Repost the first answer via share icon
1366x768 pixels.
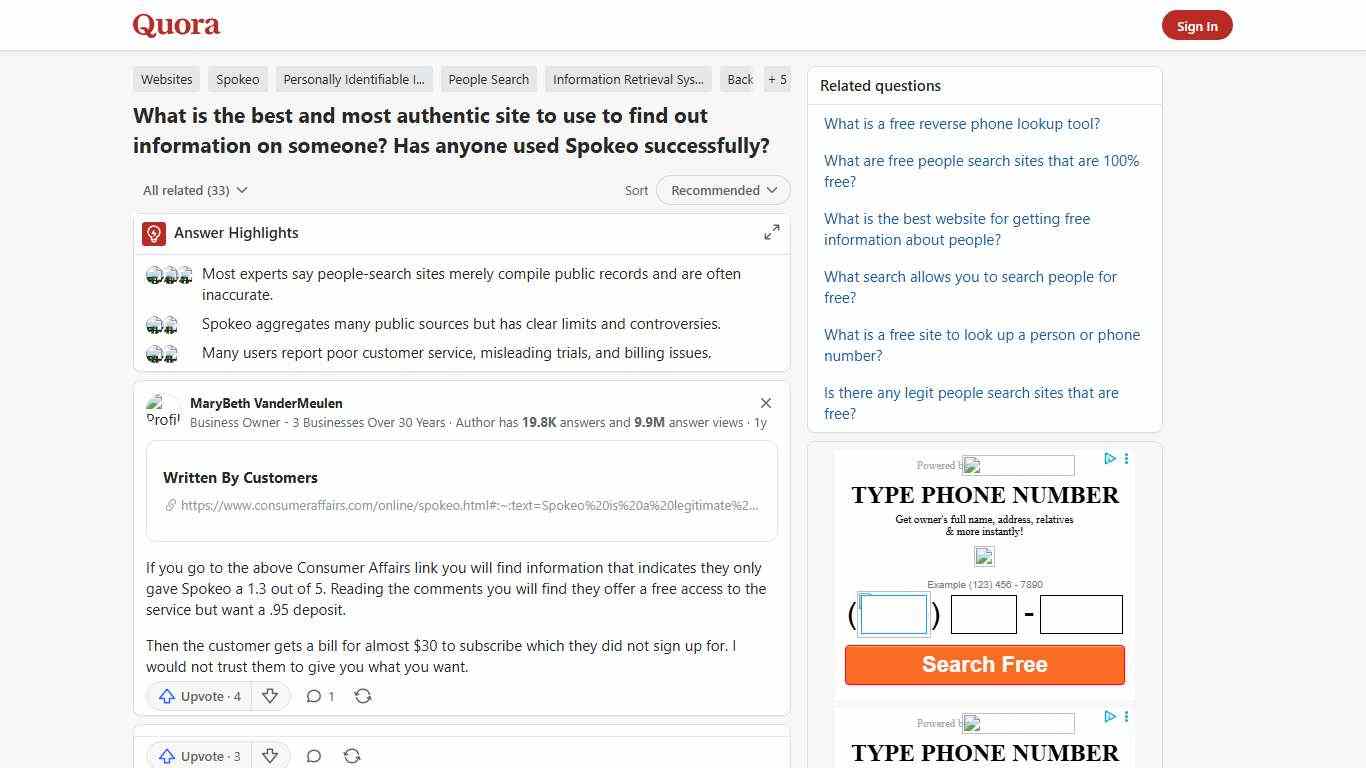tap(362, 696)
